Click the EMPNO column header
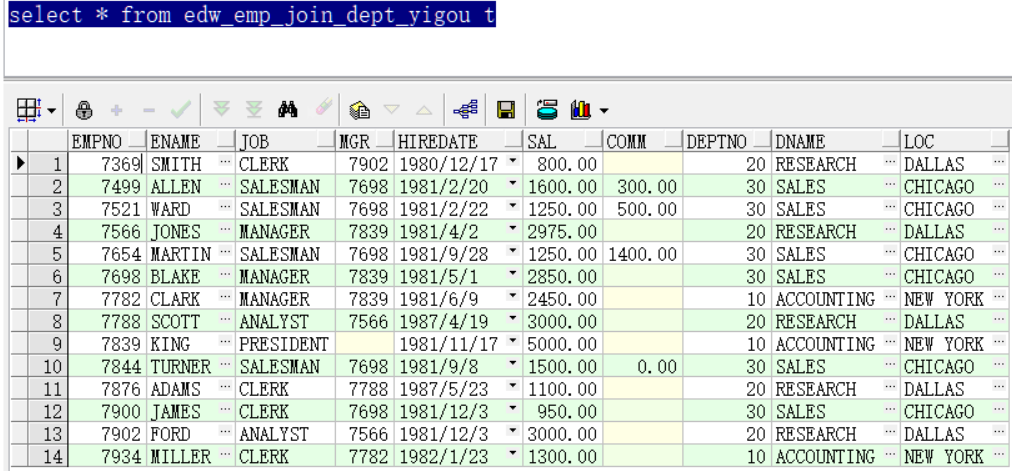Viewport: 1012px width, 471px height. (x=108, y=141)
